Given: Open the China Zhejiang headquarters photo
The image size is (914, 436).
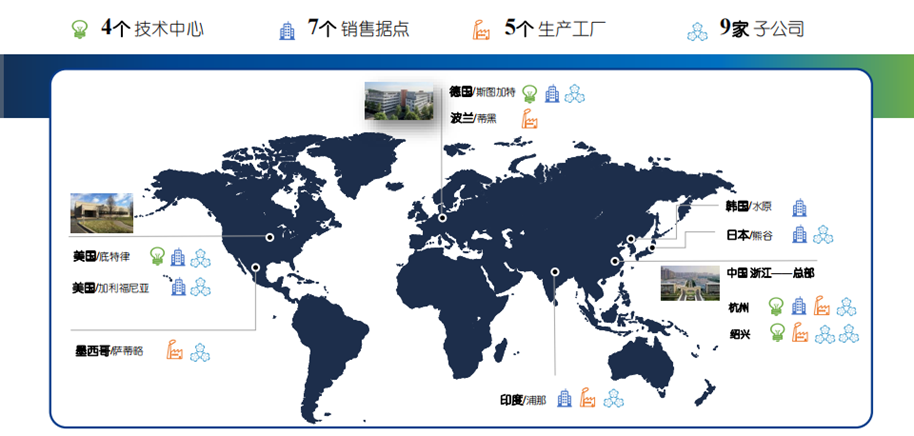Looking at the screenshot, I should click(x=689, y=282).
